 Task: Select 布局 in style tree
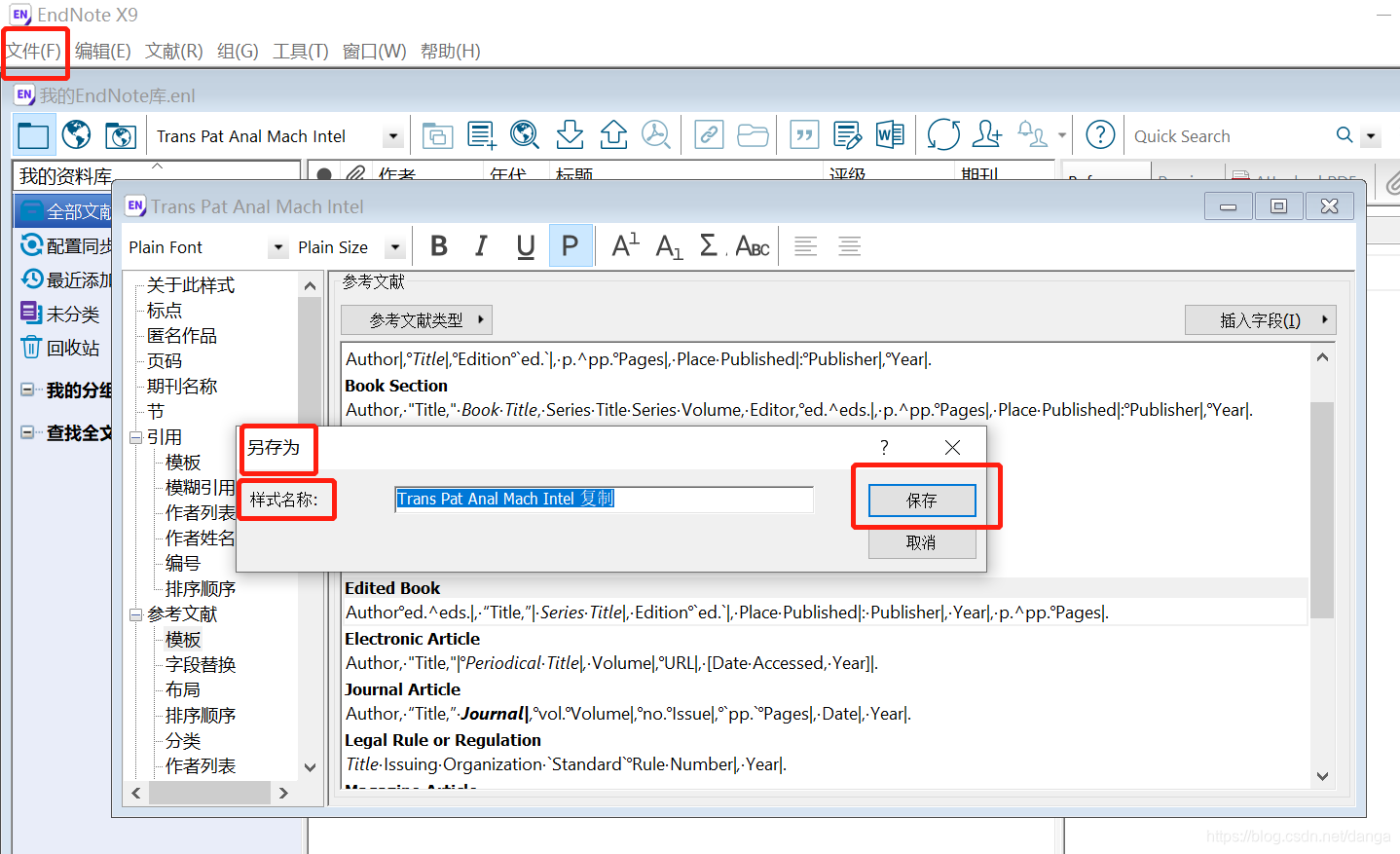[x=183, y=690]
